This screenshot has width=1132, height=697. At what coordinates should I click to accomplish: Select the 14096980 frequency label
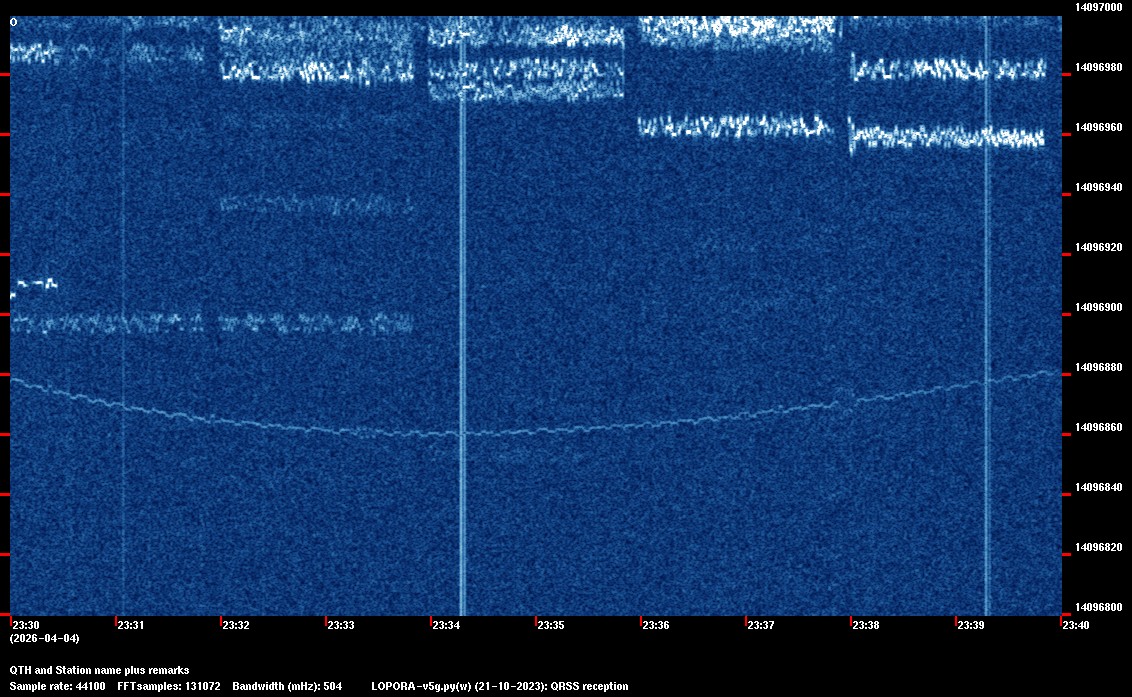pos(1098,67)
